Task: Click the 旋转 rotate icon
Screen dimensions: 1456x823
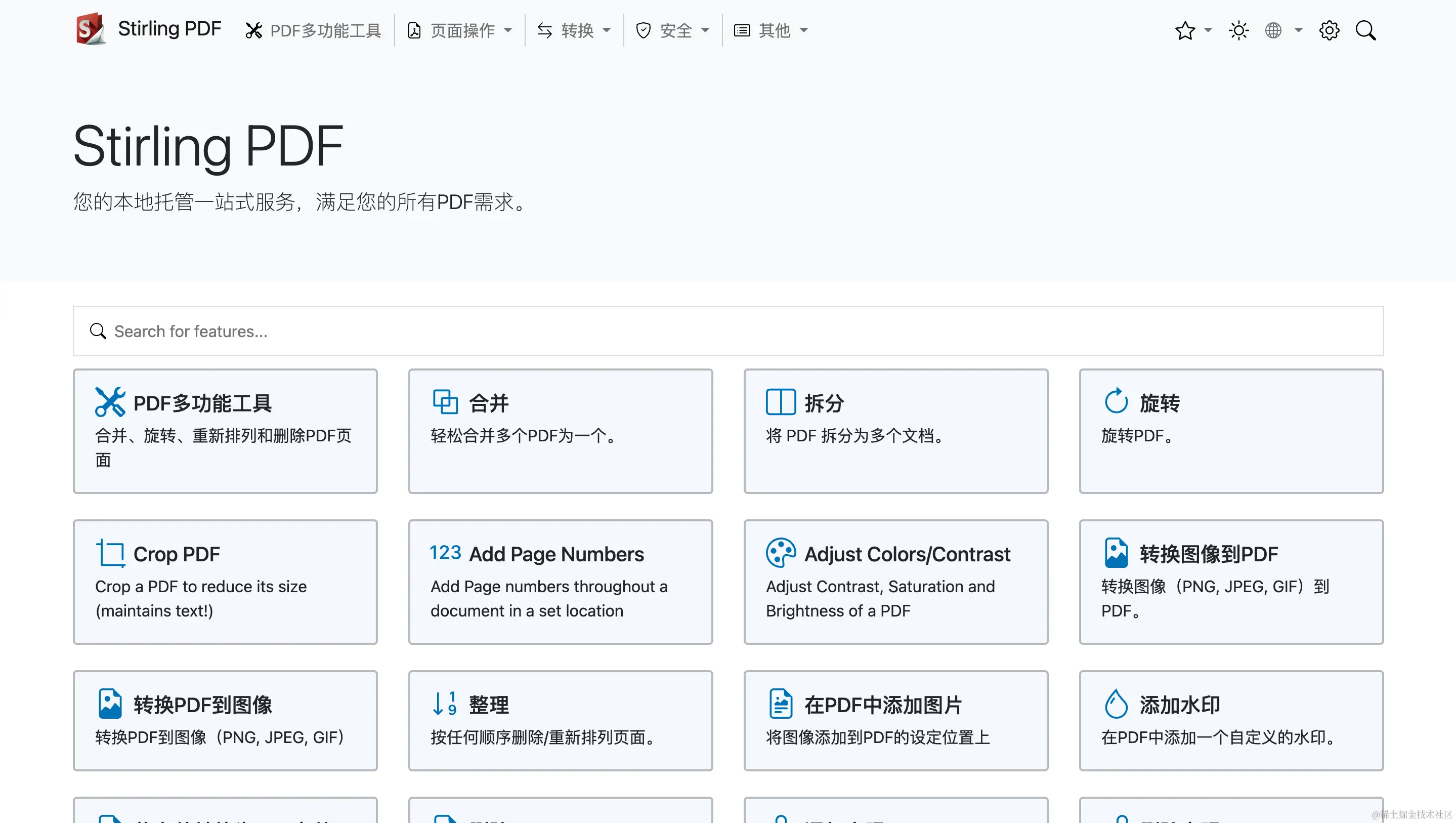Action: coord(1116,401)
